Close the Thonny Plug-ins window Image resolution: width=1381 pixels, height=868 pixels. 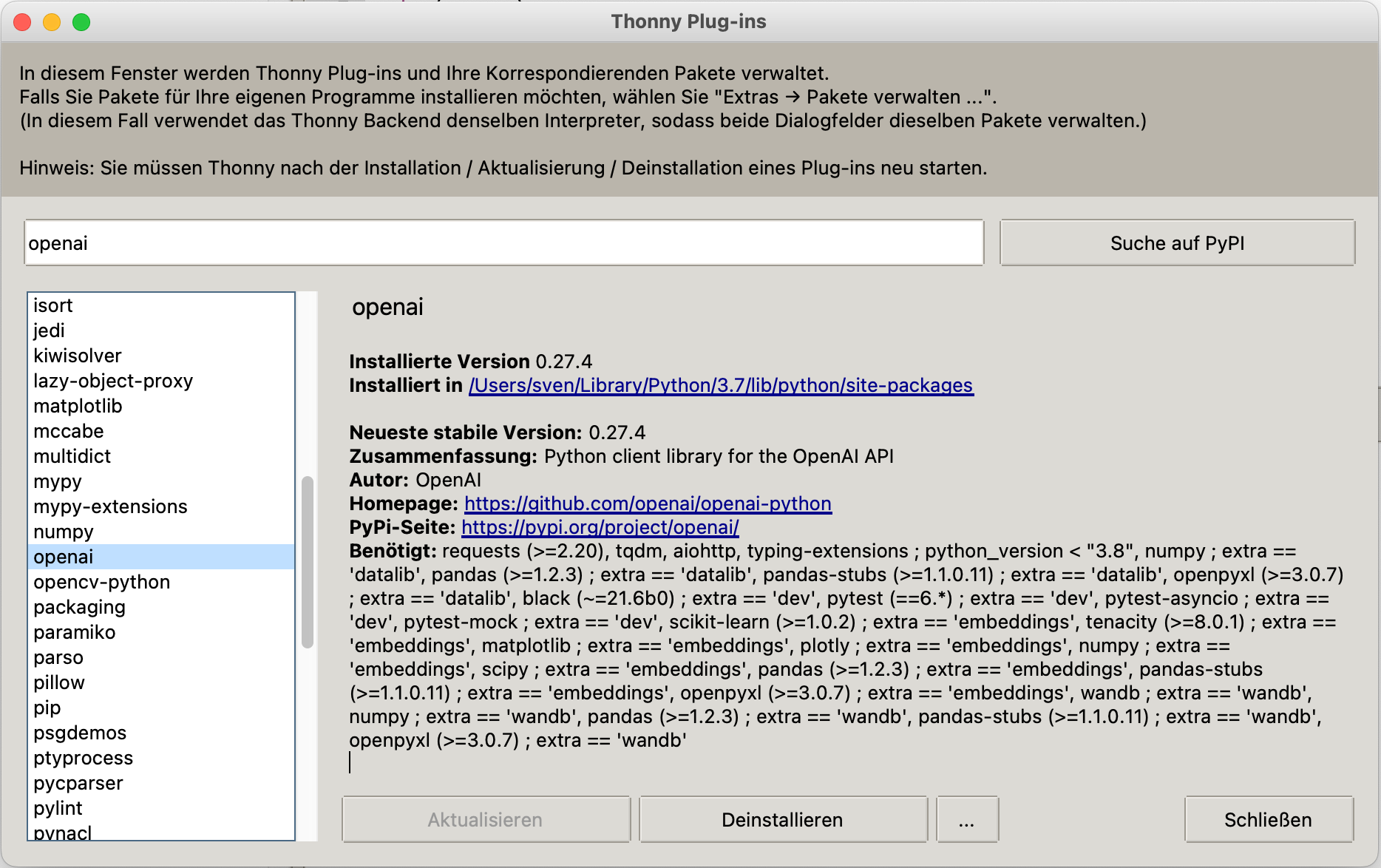22,22
